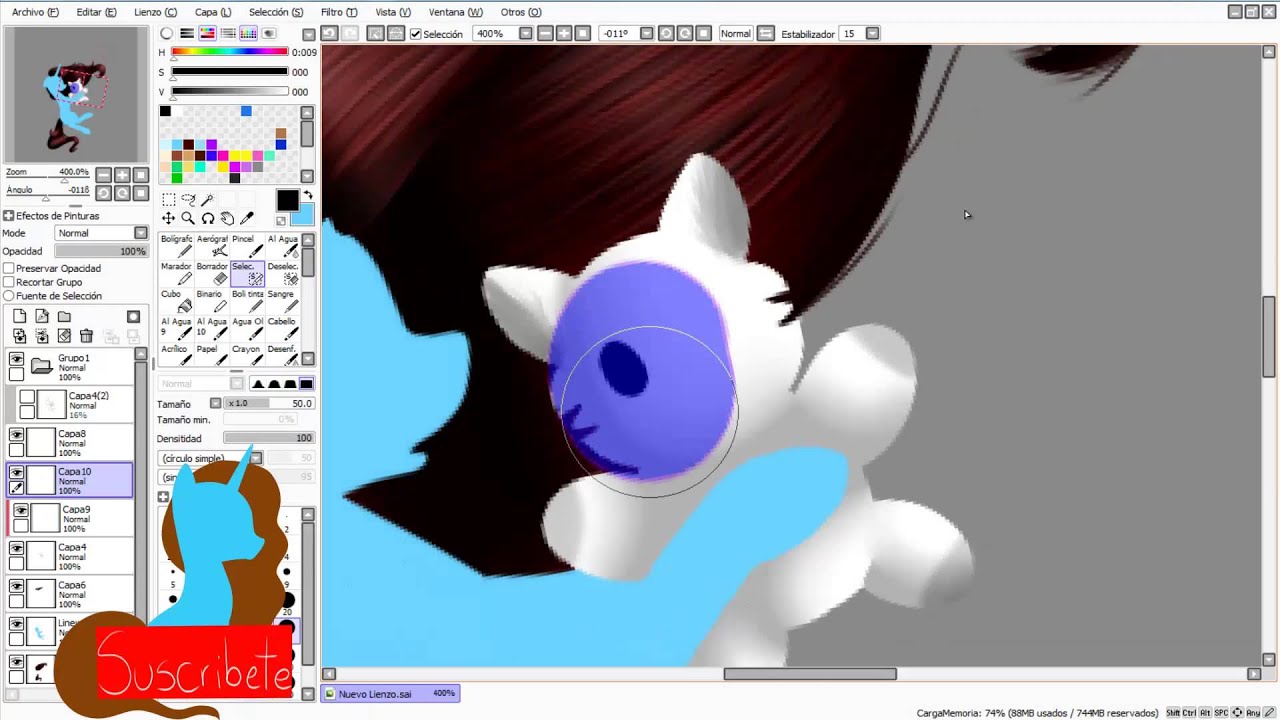Screen dimensions: 1280x720
Task: Toggle the Selección checkbox in toolbar
Action: point(416,34)
